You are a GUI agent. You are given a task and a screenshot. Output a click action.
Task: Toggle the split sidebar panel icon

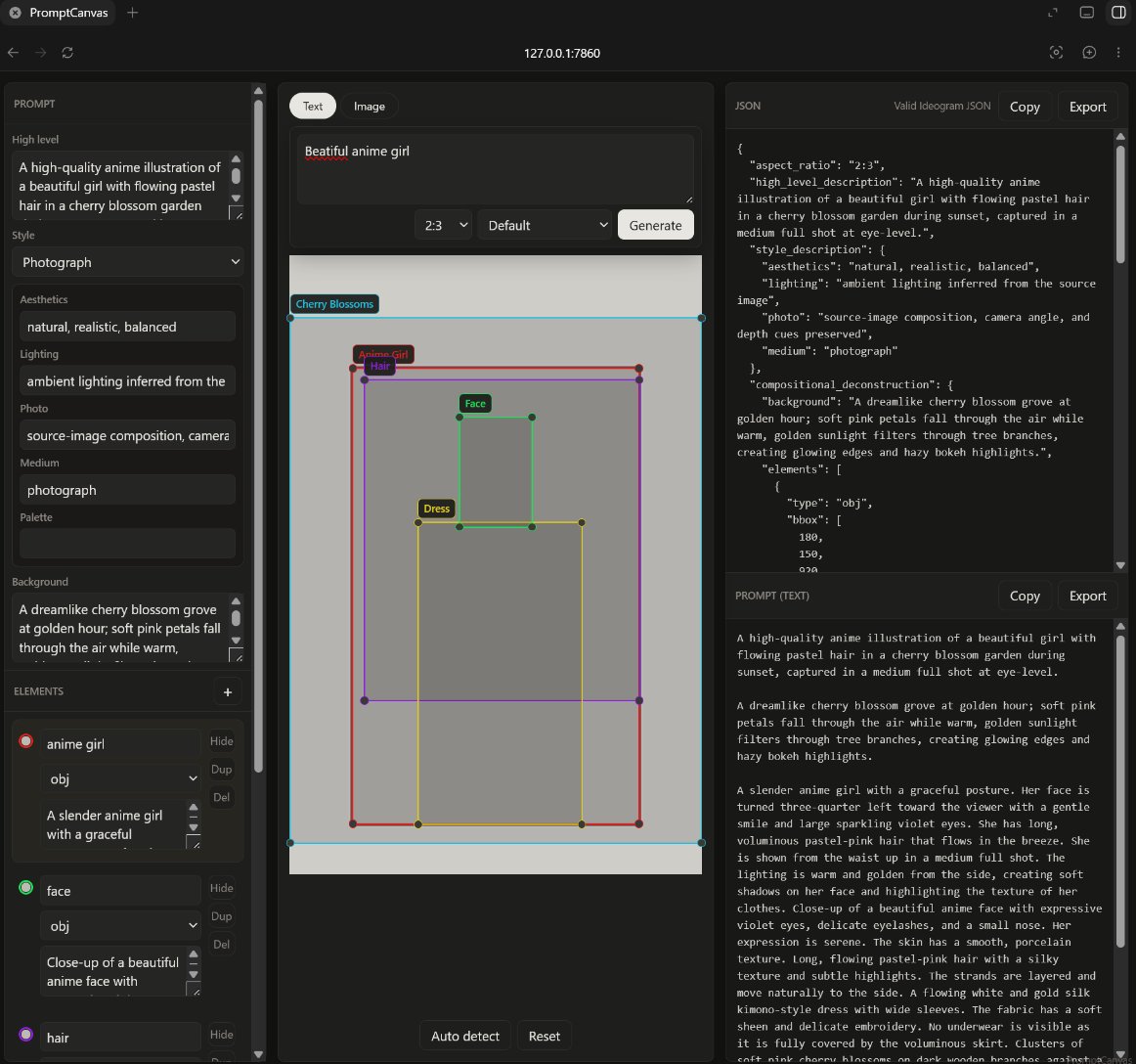point(1117,13)
